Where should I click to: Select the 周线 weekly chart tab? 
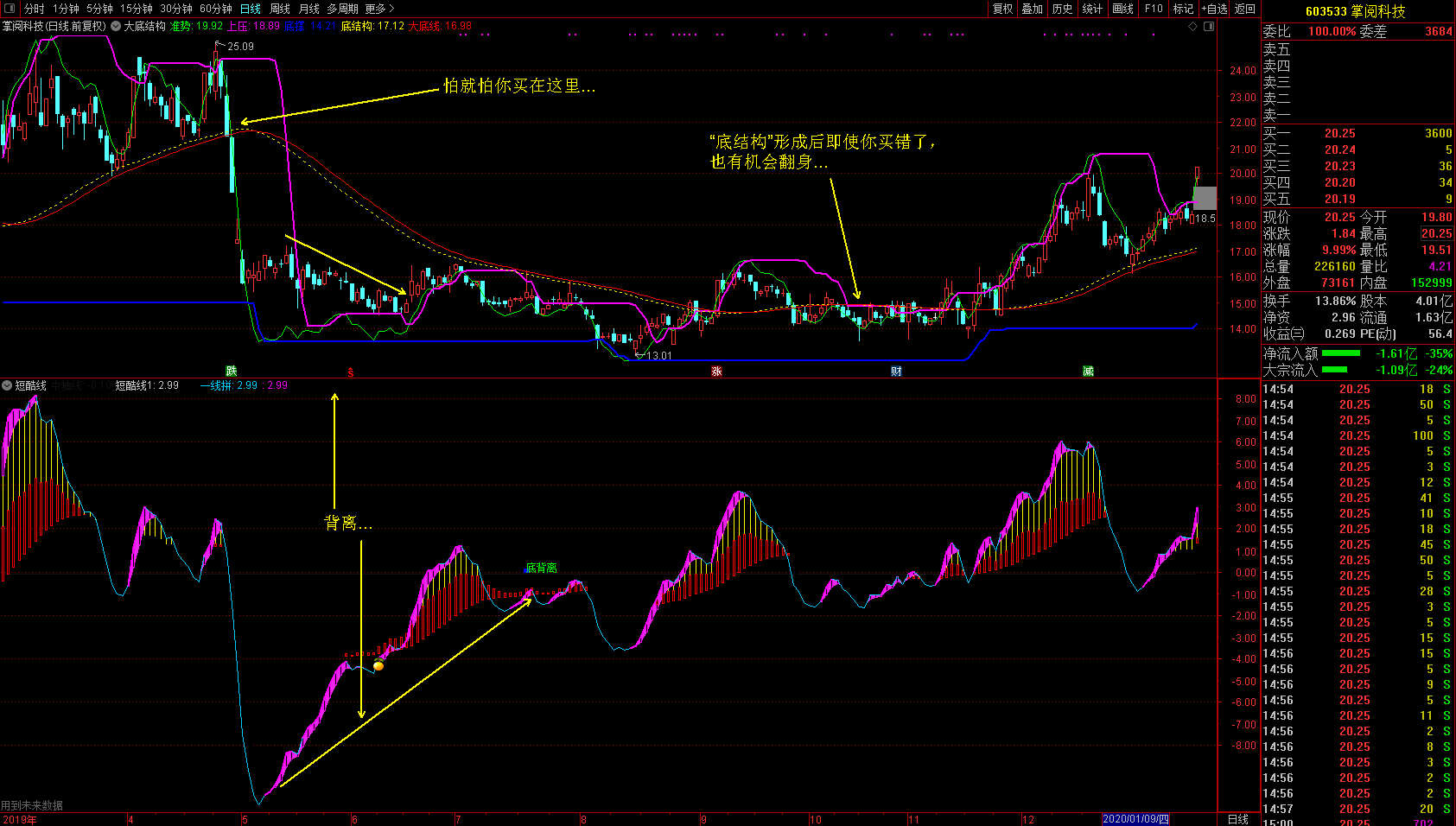(x=280, y=9)
